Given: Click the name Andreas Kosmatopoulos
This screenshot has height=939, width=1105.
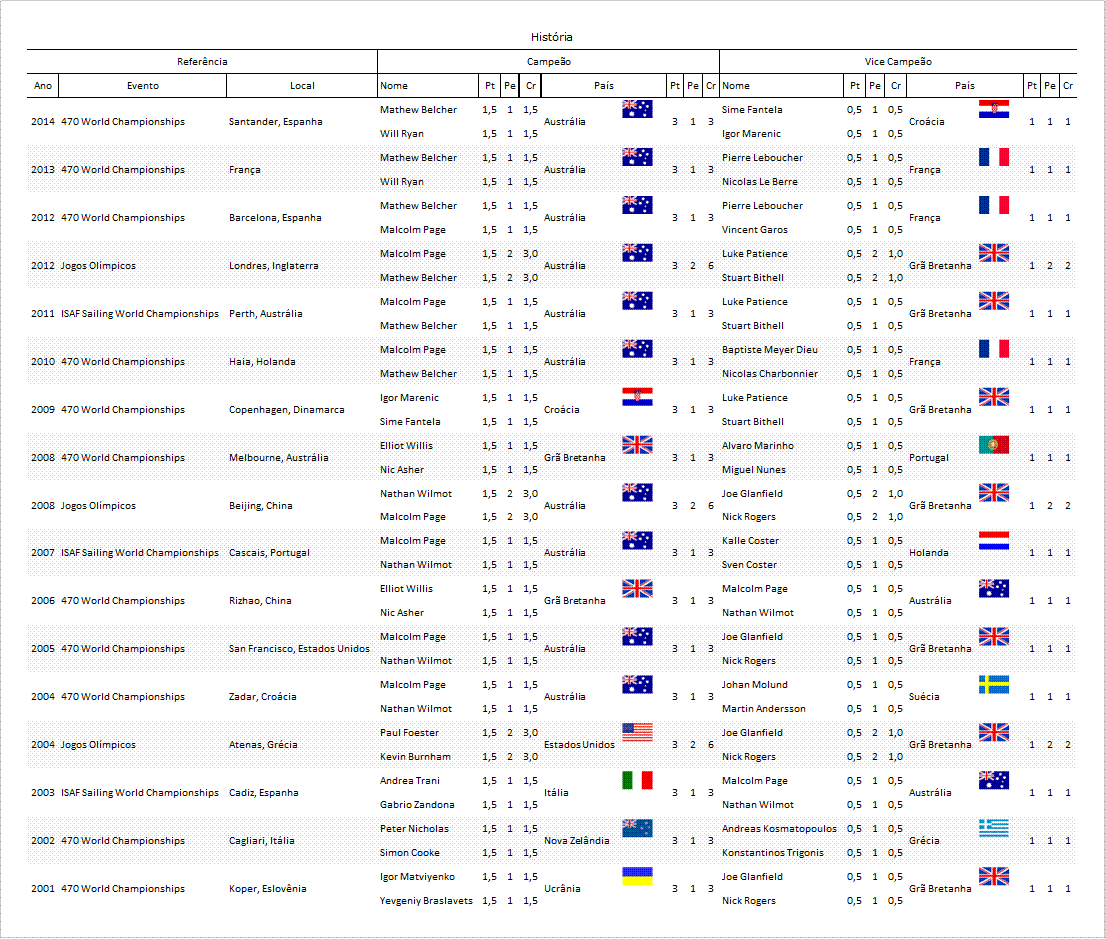Looking at the screenshot, I should click(x=779, y=828).
